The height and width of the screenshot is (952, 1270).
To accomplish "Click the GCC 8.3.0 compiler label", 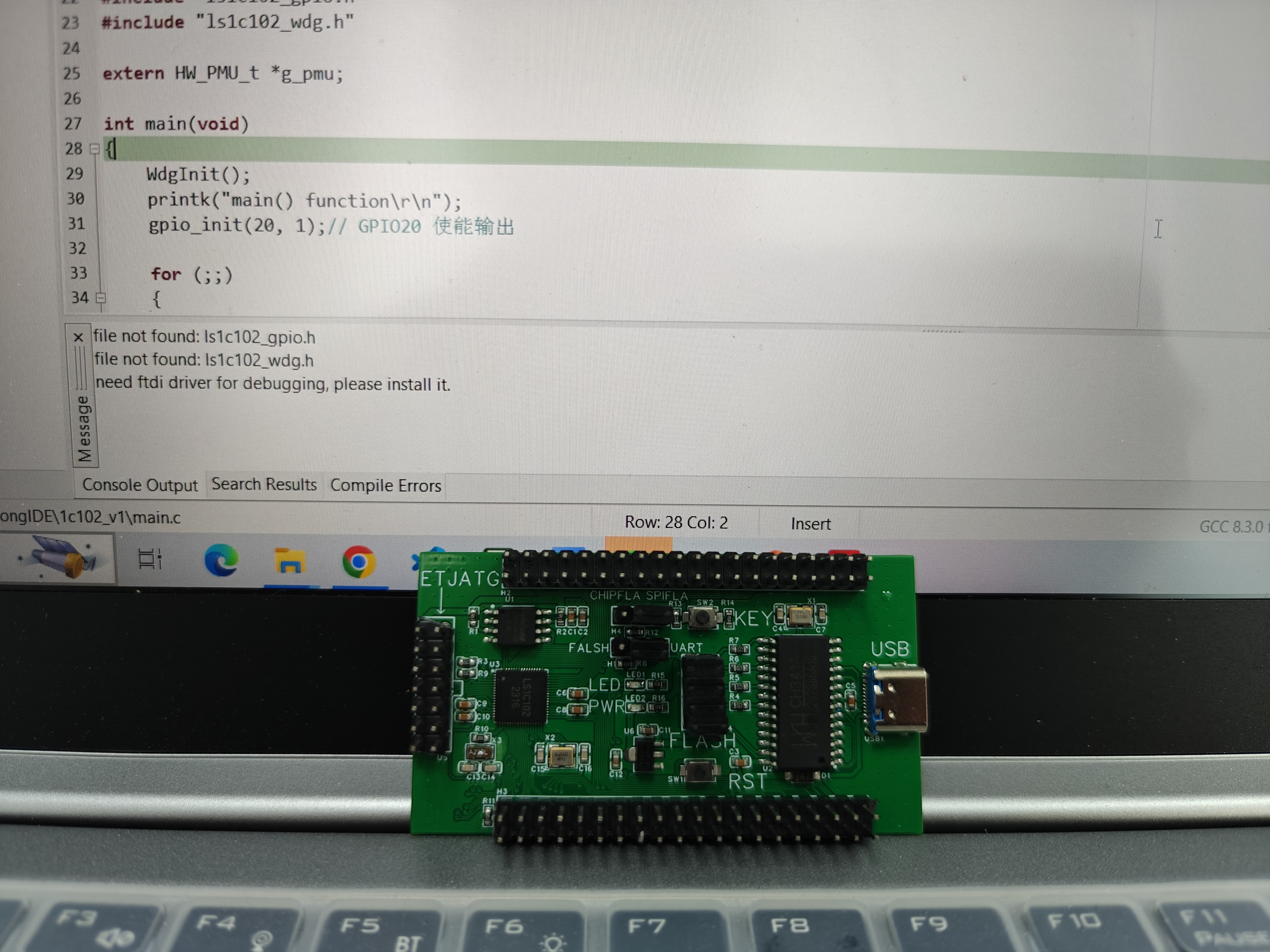I will click(1232, 527).
